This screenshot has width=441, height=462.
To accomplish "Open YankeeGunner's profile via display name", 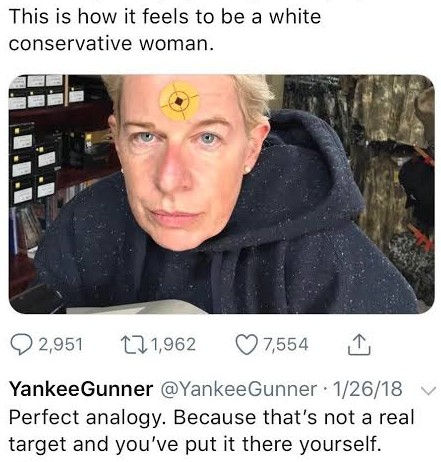I will pyautogui.click(x=81, y=389).
